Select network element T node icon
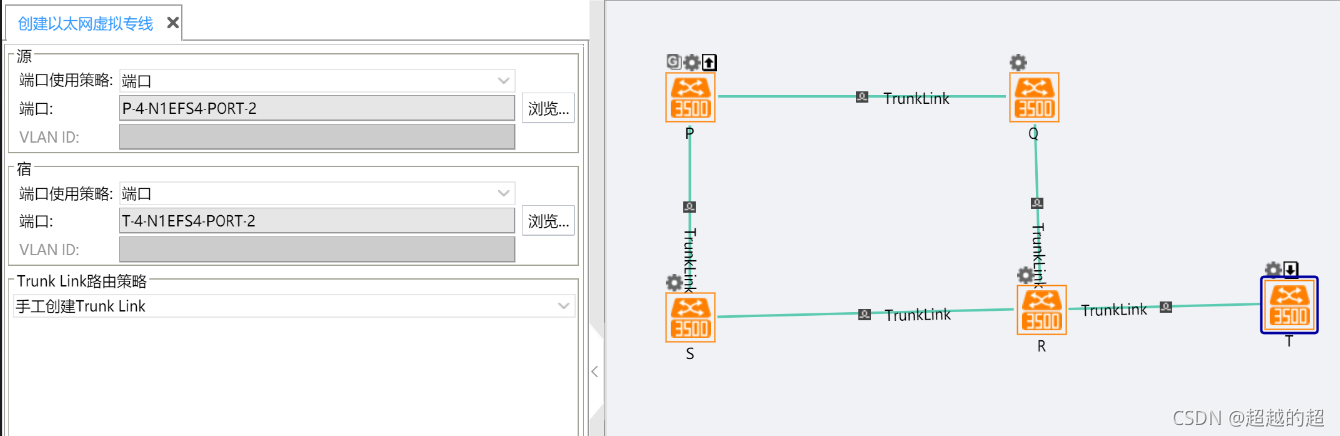This screenshot has width=1340, height=436. point(1289,305)
